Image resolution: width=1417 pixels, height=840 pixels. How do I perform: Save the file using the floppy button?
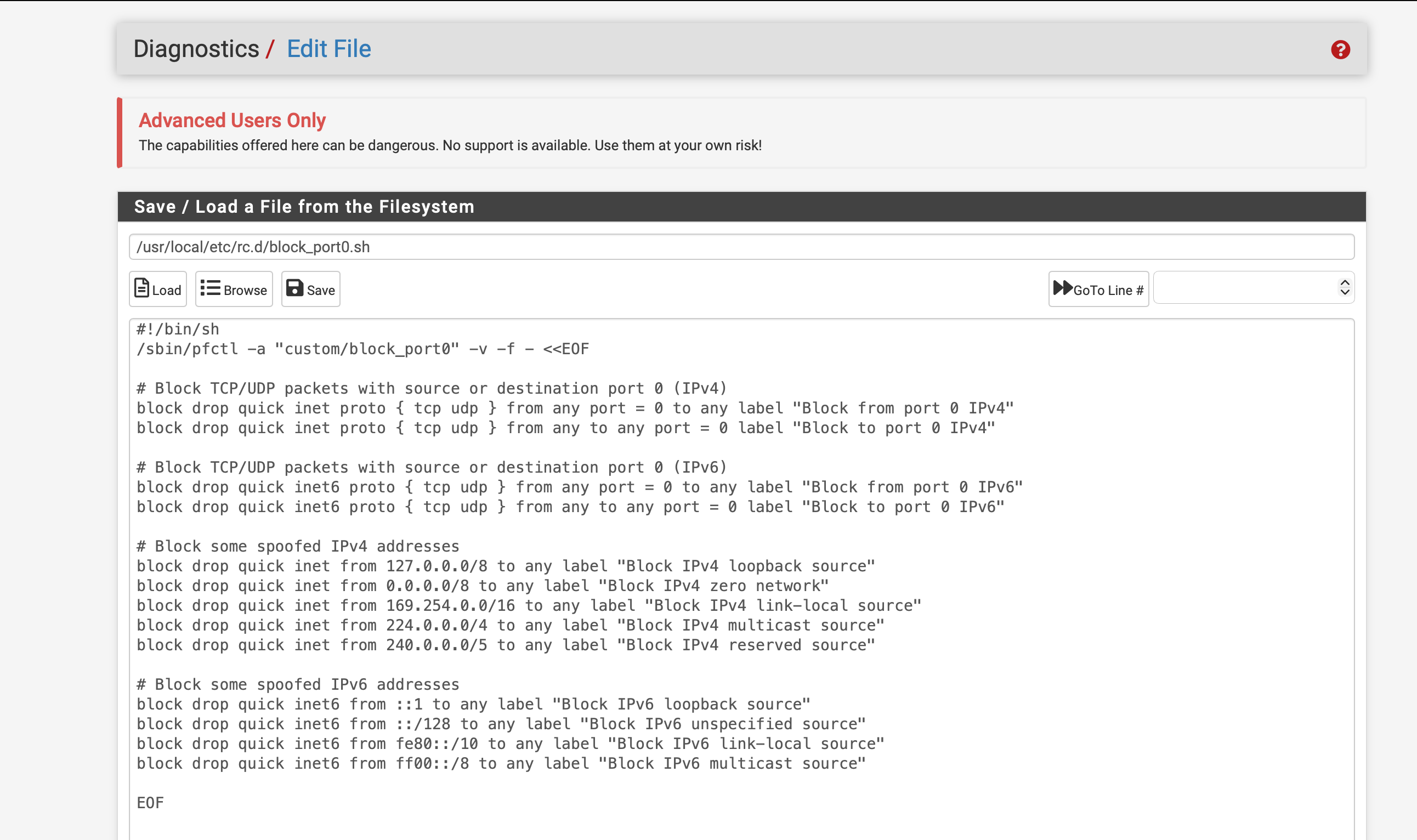[x=310, y=290]
